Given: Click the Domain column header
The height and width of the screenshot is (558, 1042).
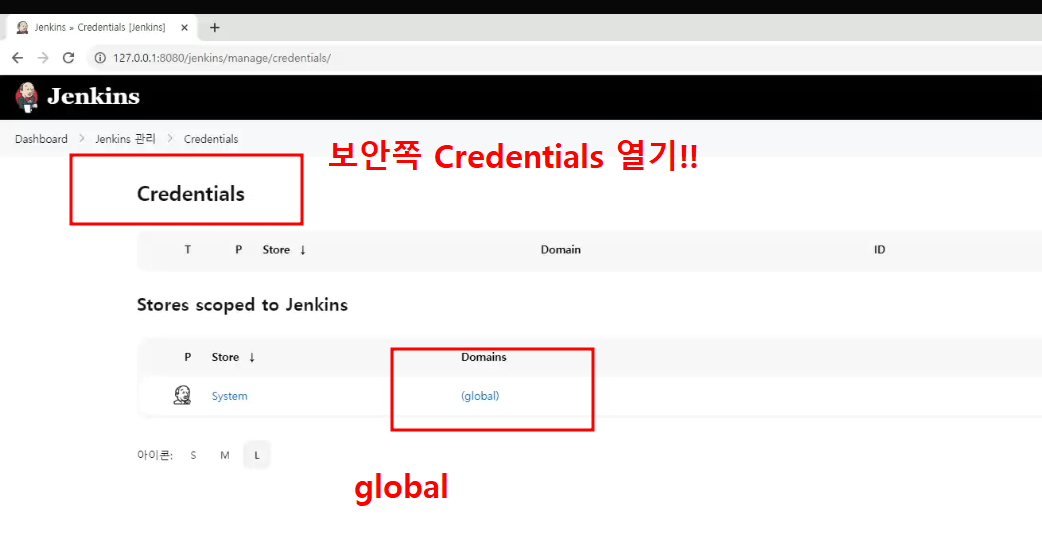Looking at the screenshot, I should tap(560, 250).
